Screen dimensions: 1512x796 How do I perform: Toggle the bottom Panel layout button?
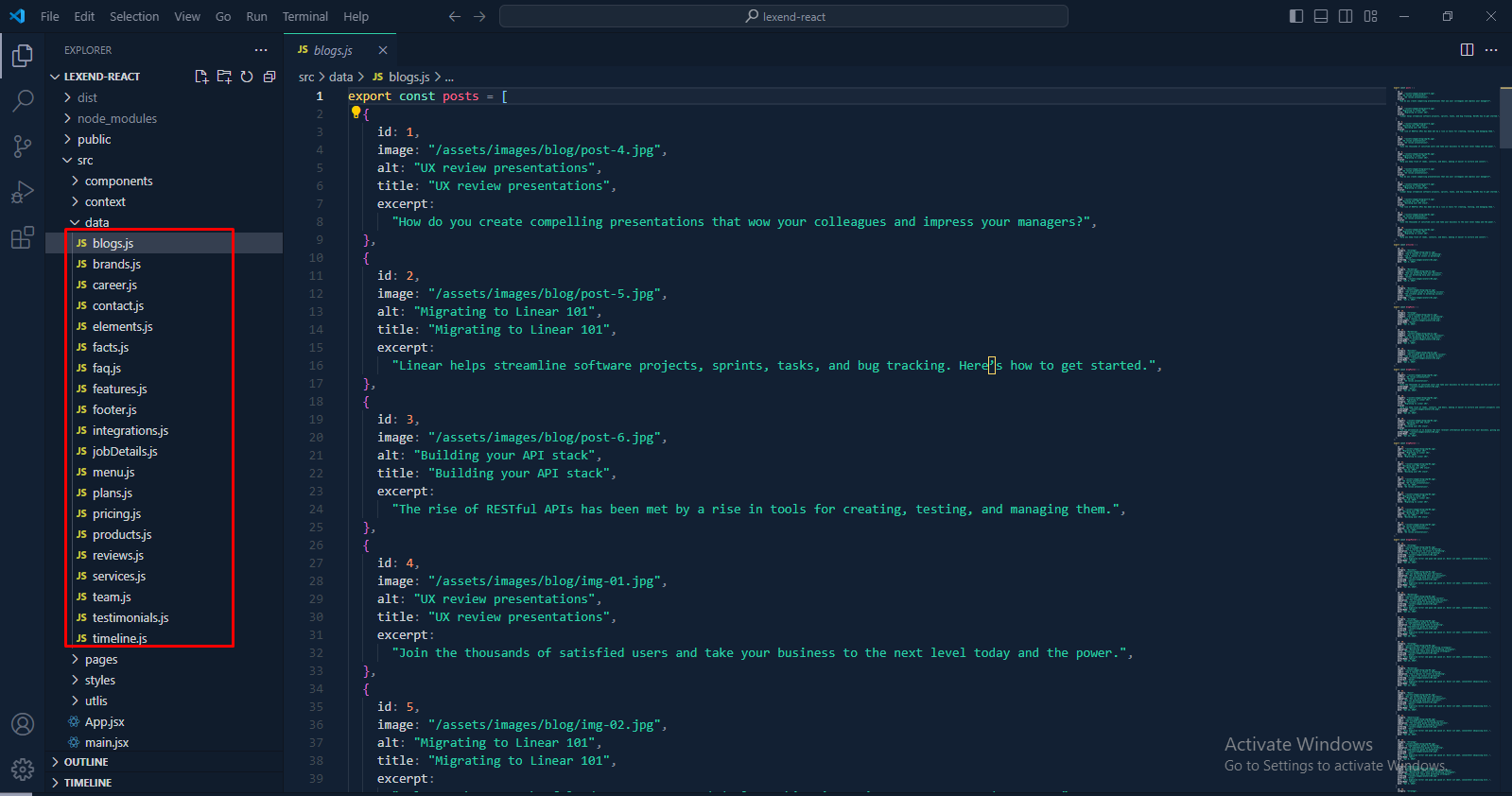(x=1321, y=16)
